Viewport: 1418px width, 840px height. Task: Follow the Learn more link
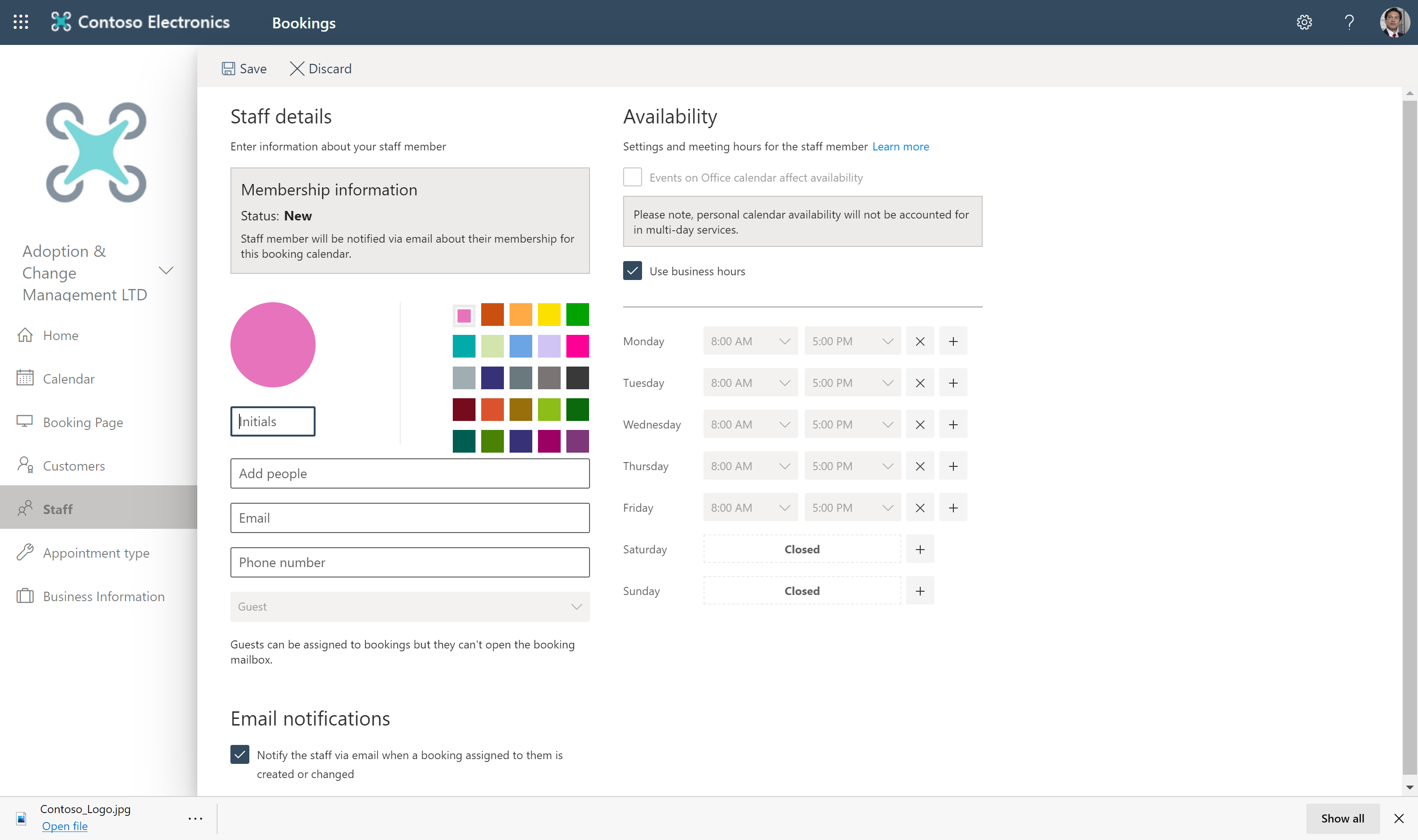tap(900, 147)
